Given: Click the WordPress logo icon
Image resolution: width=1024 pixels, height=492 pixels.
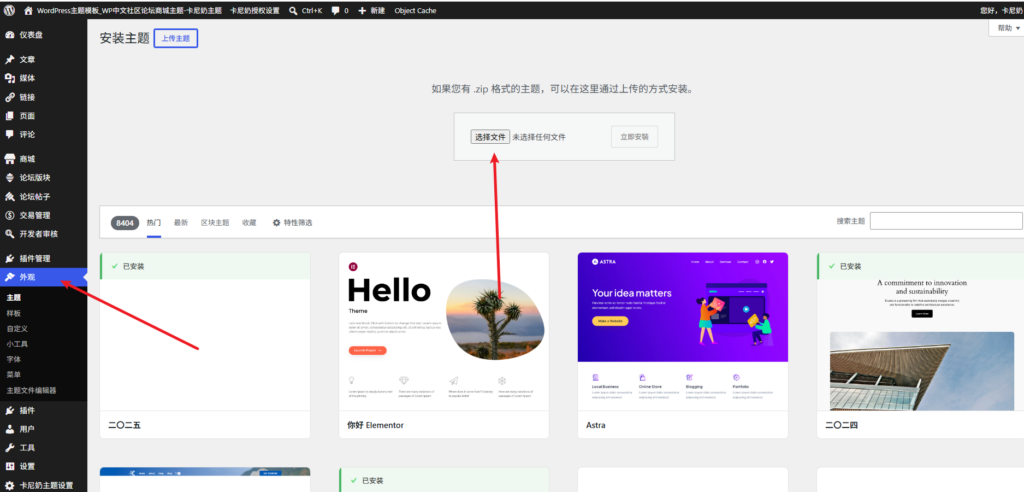Looking at the screenshot, I should (9, 10).
